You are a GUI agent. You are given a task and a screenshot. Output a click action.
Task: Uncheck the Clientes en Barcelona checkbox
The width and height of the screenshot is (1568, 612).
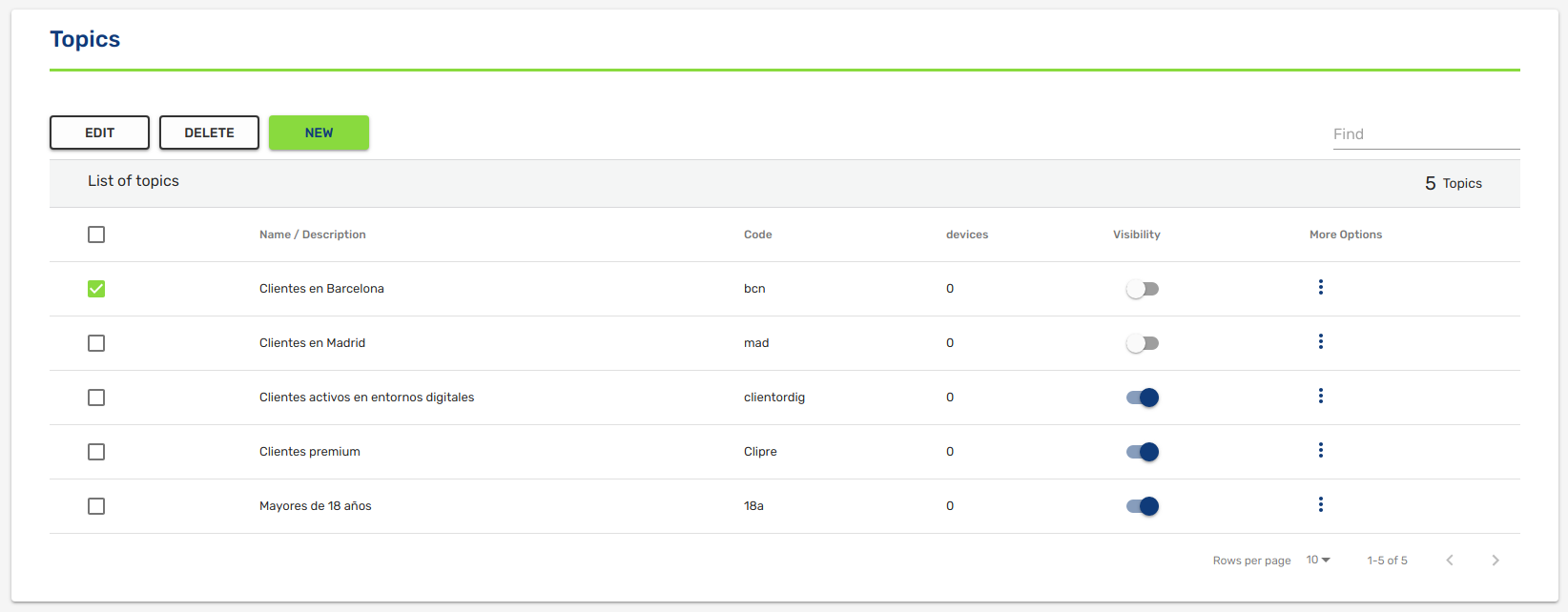point(96,289)
